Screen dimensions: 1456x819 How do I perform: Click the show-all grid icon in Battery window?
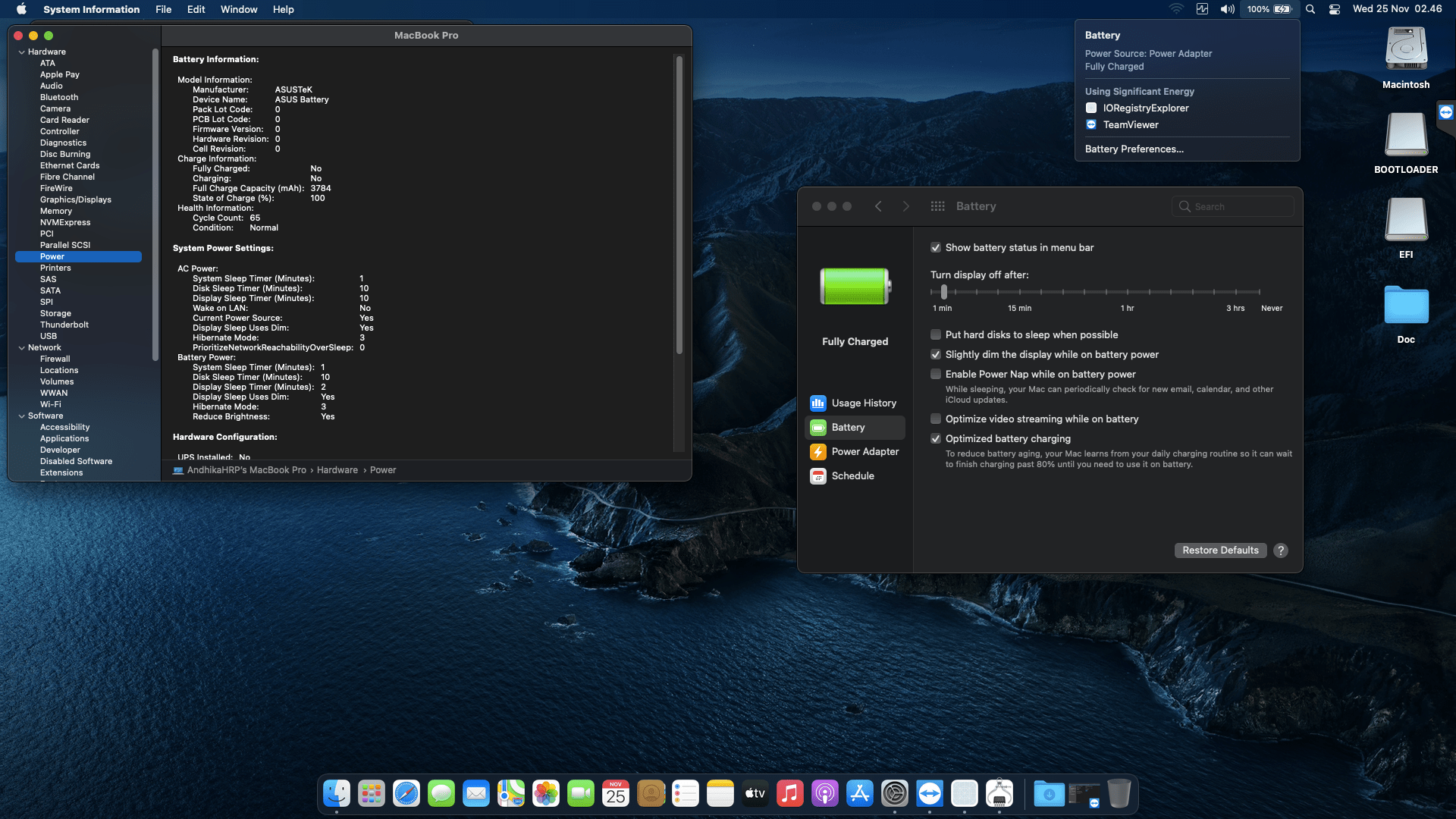coord(937,206)
